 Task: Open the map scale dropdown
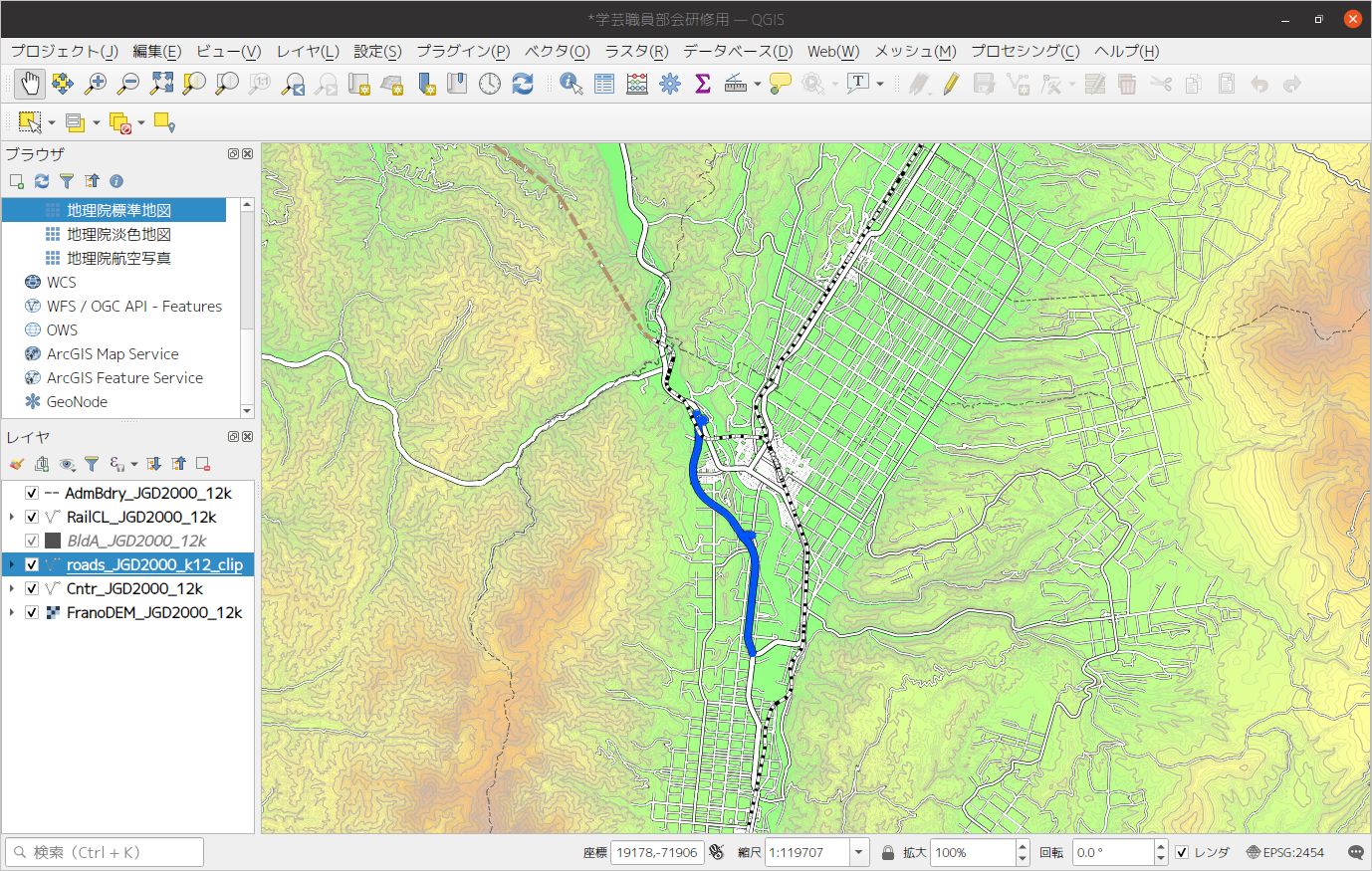coord(859,852)
